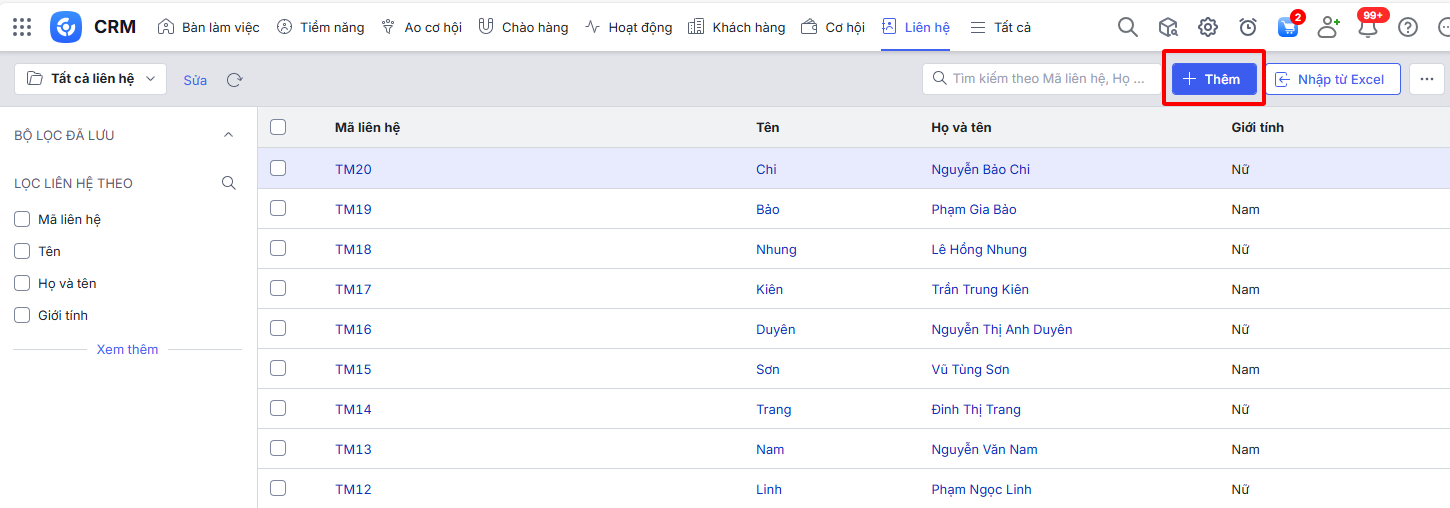Open the notifications bell icon

pyautogui.click(x=1368, y=27)
